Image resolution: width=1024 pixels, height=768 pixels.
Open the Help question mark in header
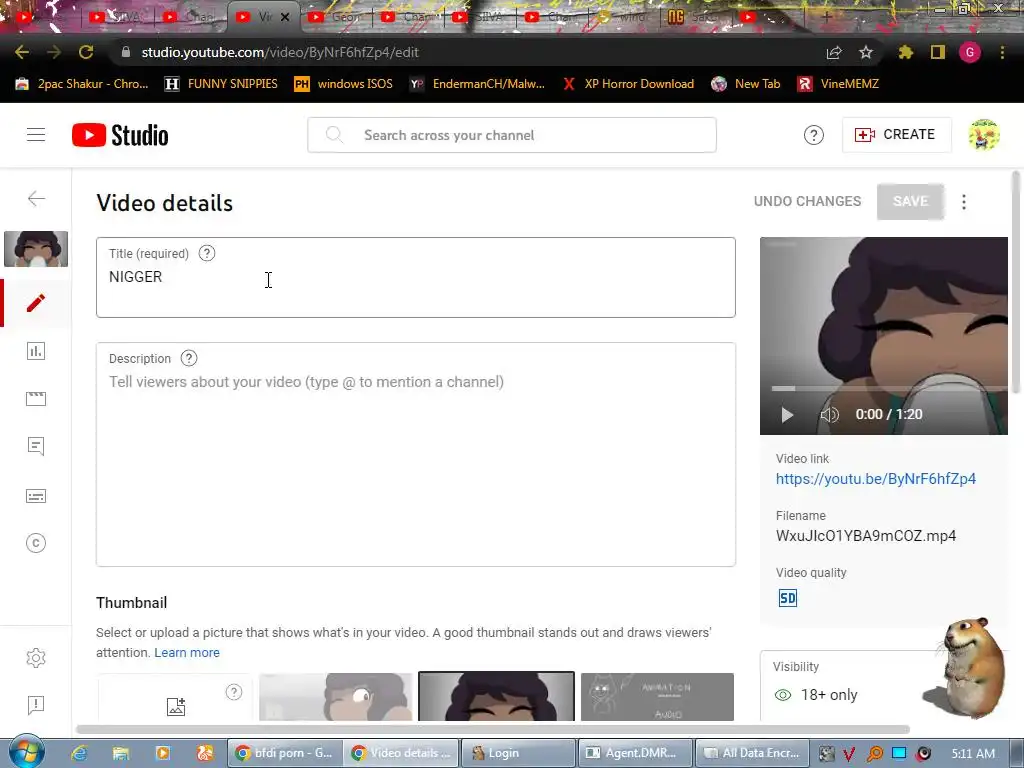click(x=814, y=135)
